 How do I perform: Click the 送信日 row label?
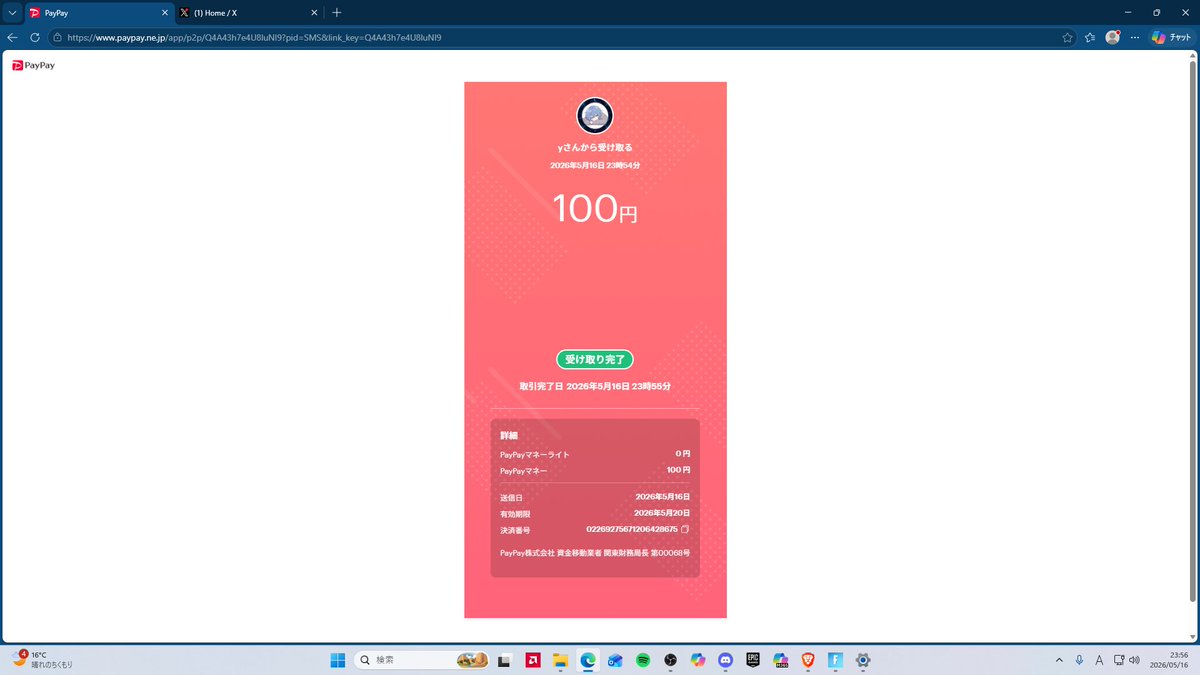(511, 497)
